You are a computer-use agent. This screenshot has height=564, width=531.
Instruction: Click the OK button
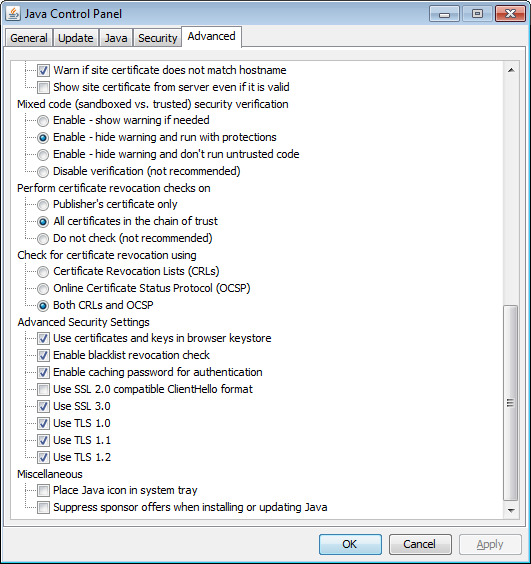pyautogui.click(x=350, y=544)
